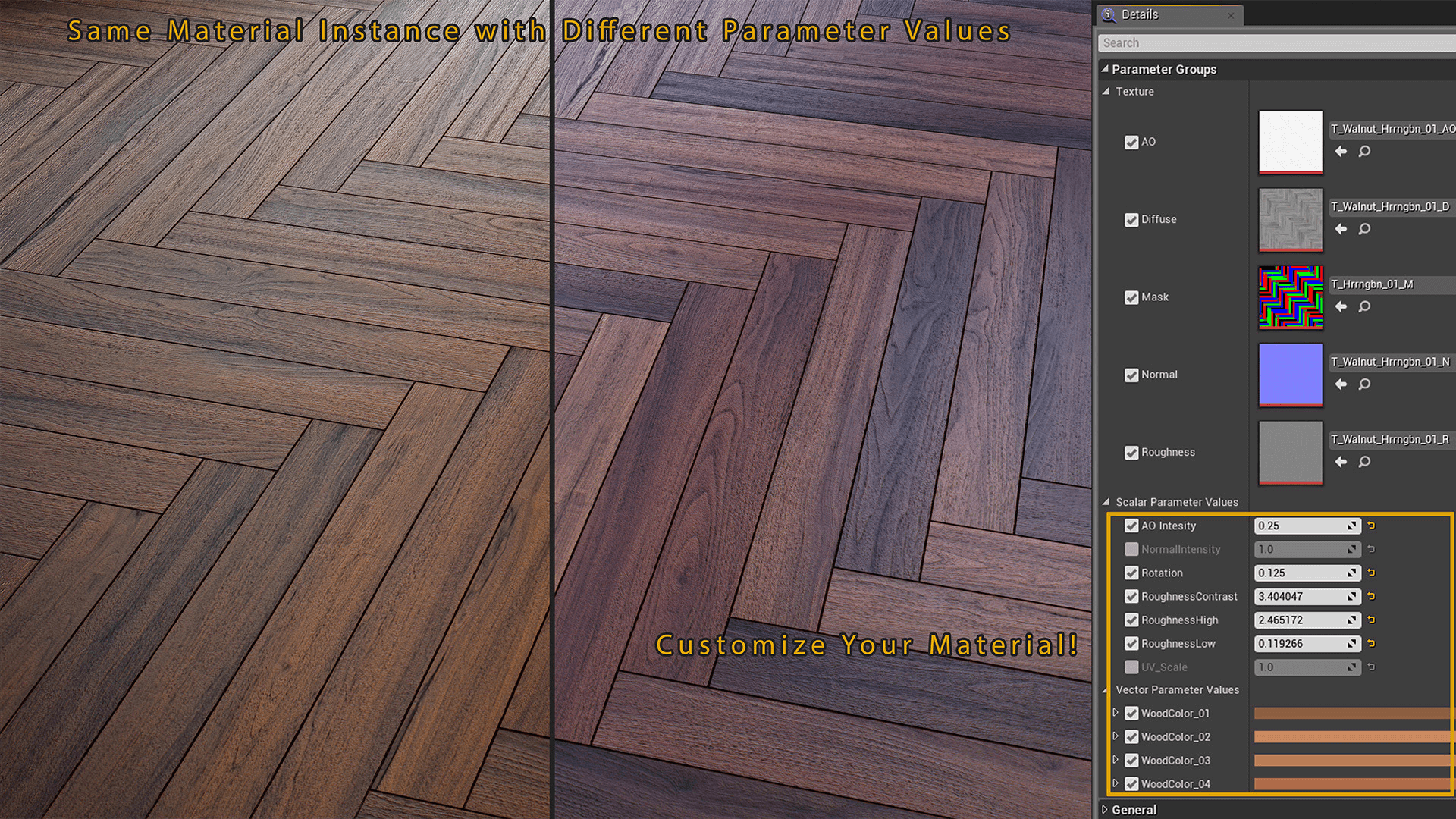Uncheck the RoughnessHigh checkbox
The image size is (1456, 819).
tap(1131, 620)
